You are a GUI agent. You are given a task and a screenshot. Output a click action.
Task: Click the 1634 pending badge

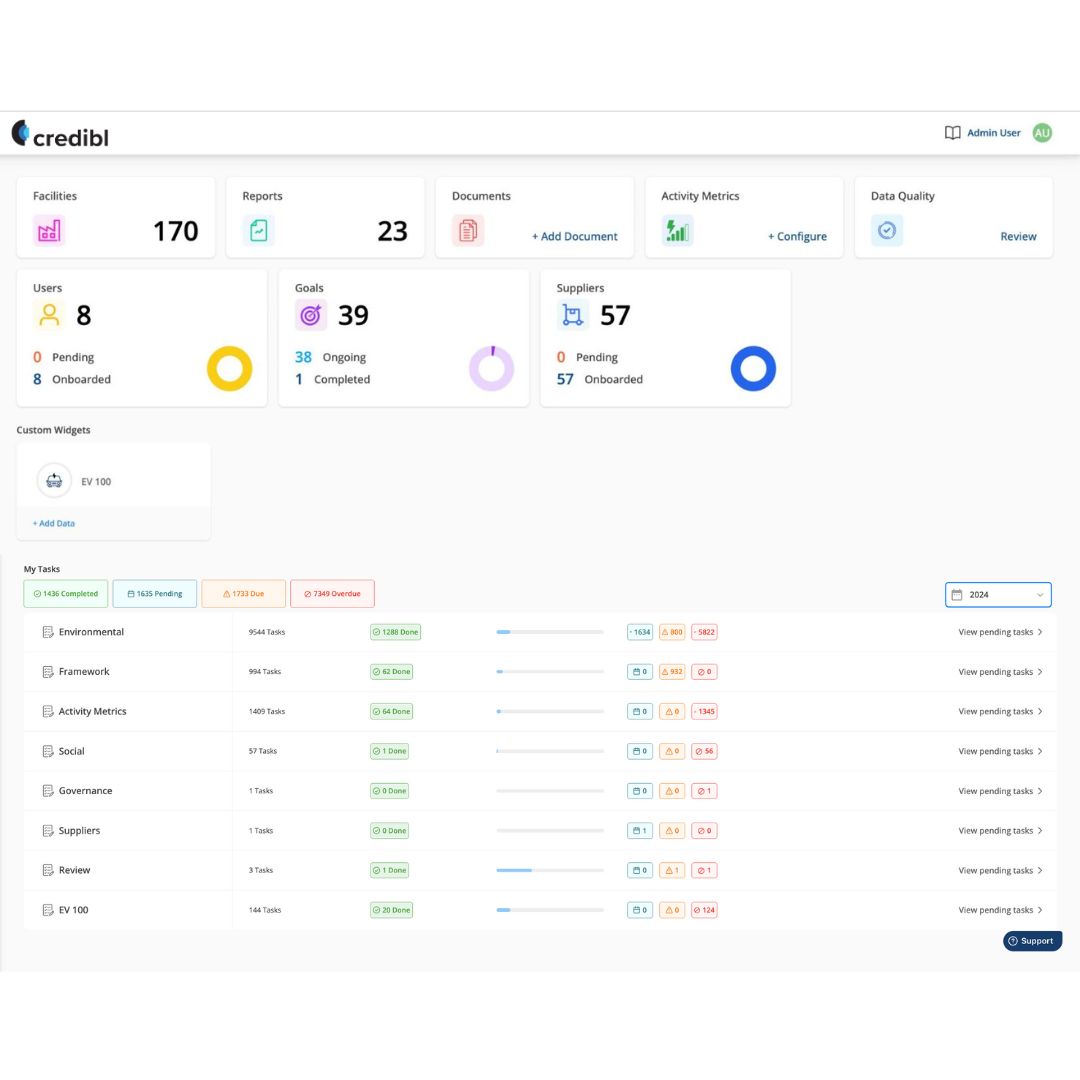coord(640,632)
